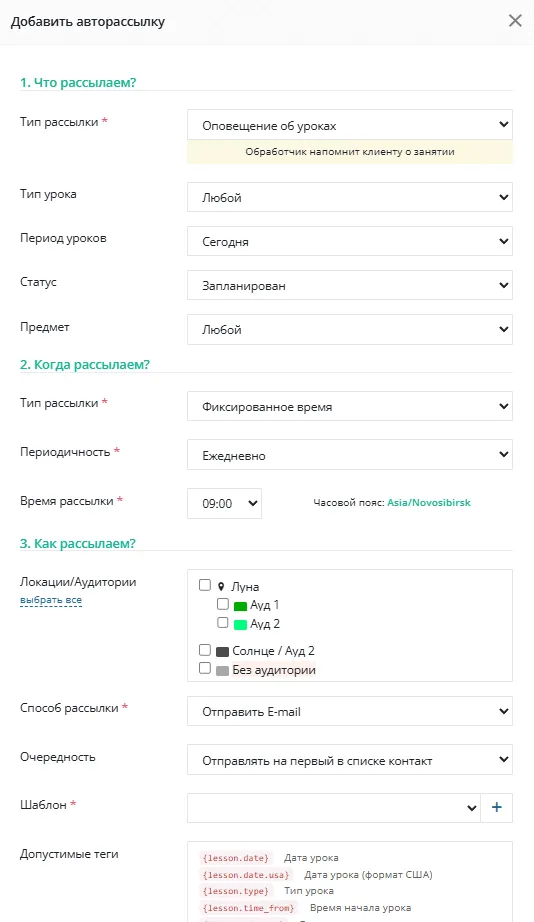Open the Способ рассылки dropdown Отправить E-mail
Screen dimensions: 534x922
point(350,711)
